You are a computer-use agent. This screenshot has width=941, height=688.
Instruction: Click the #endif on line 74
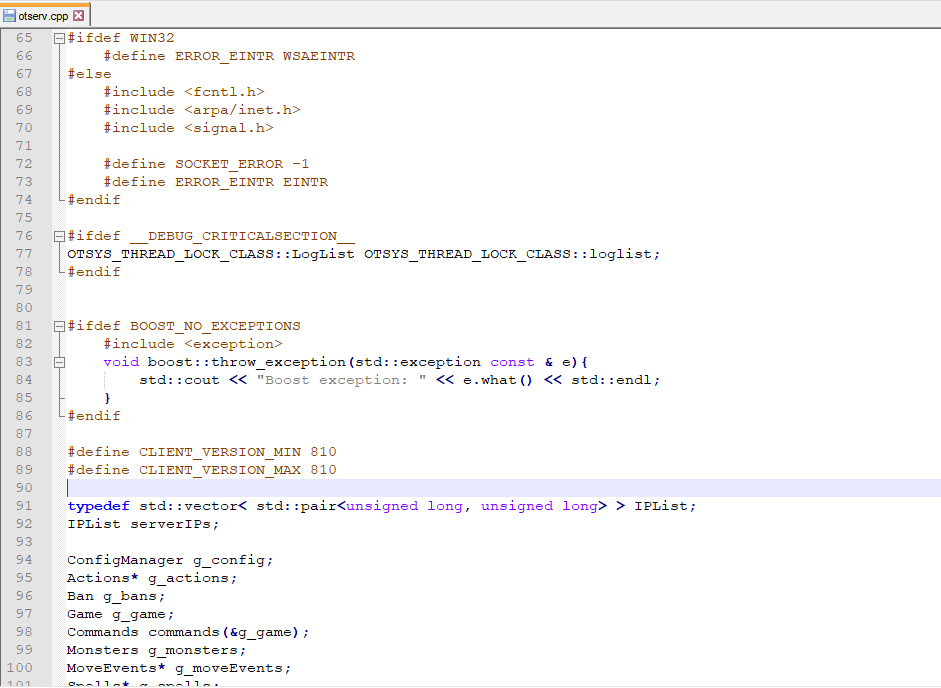[x=94, y=200]
